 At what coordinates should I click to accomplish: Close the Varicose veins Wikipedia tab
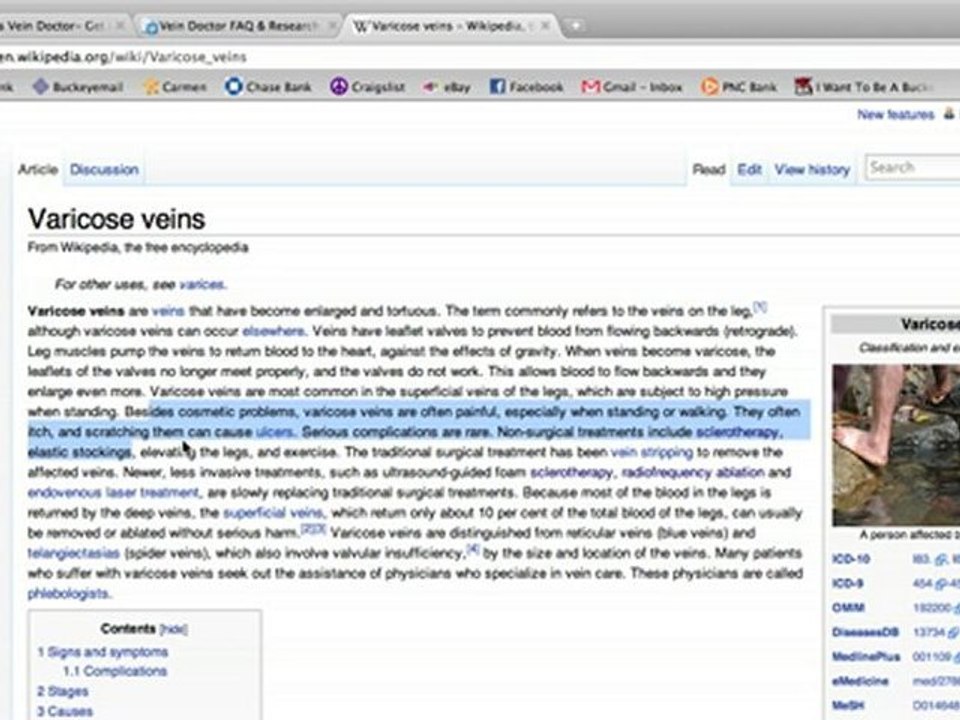point(544,26)
